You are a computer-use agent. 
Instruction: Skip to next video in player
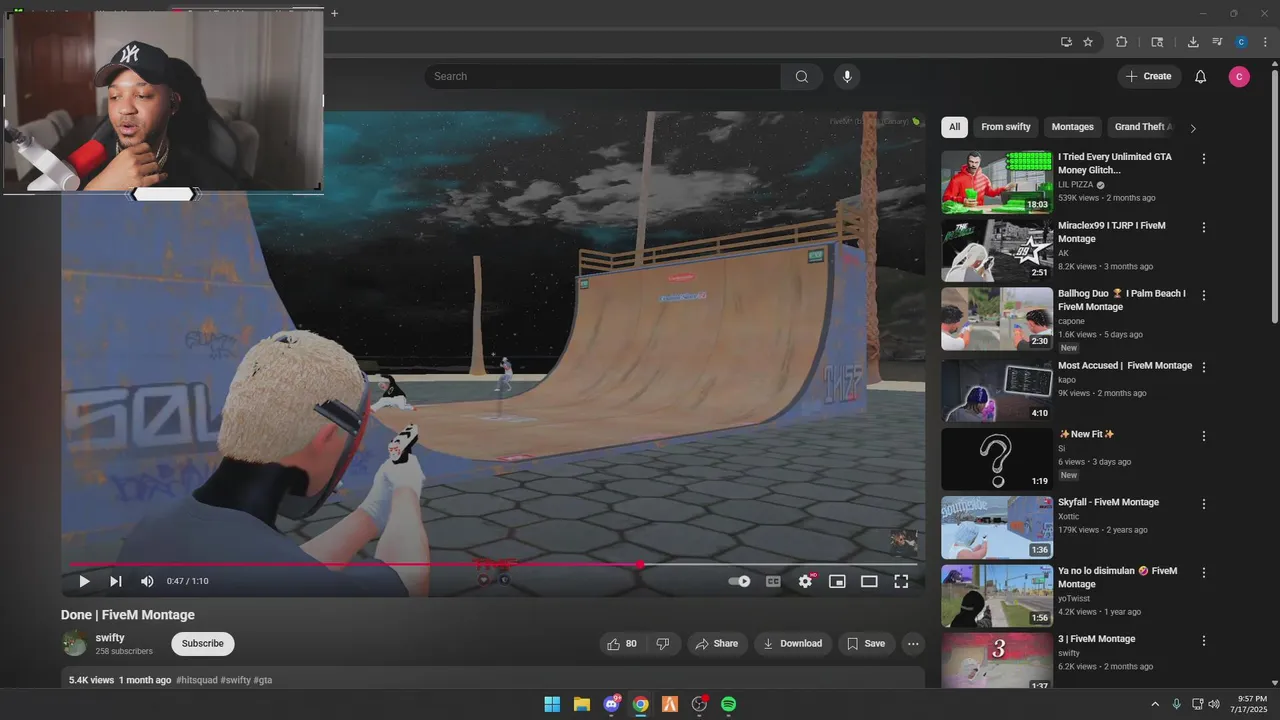click(116, 581)
